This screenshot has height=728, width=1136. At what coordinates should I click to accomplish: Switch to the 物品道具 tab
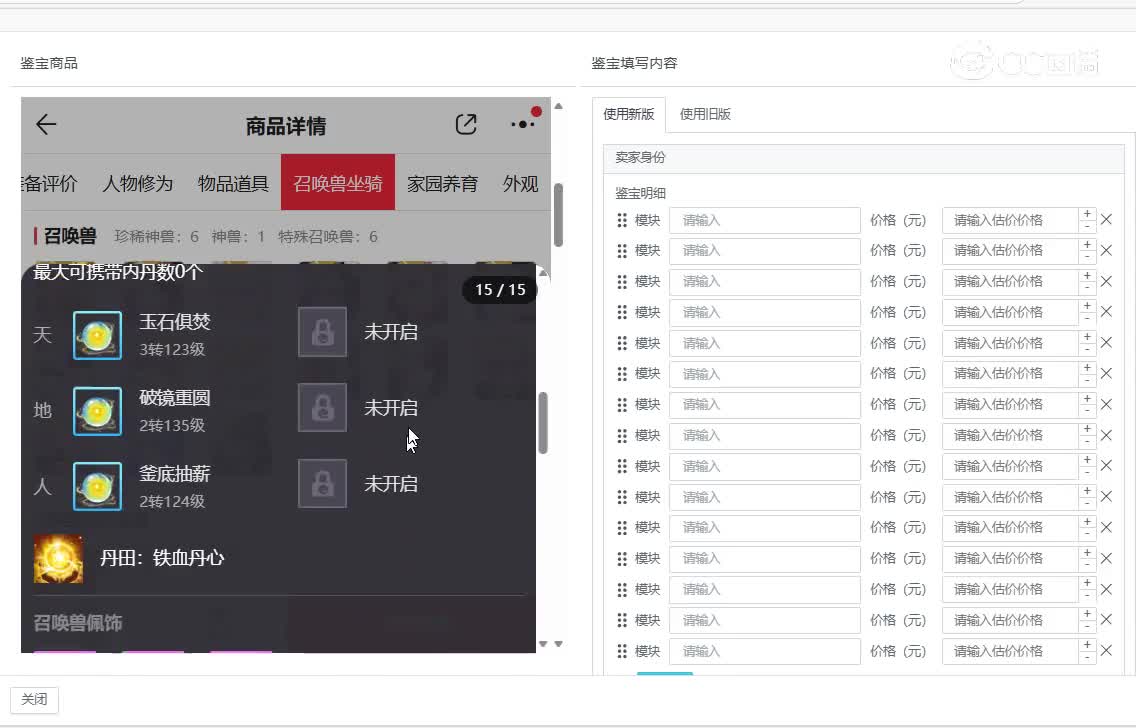coord(233,184)
